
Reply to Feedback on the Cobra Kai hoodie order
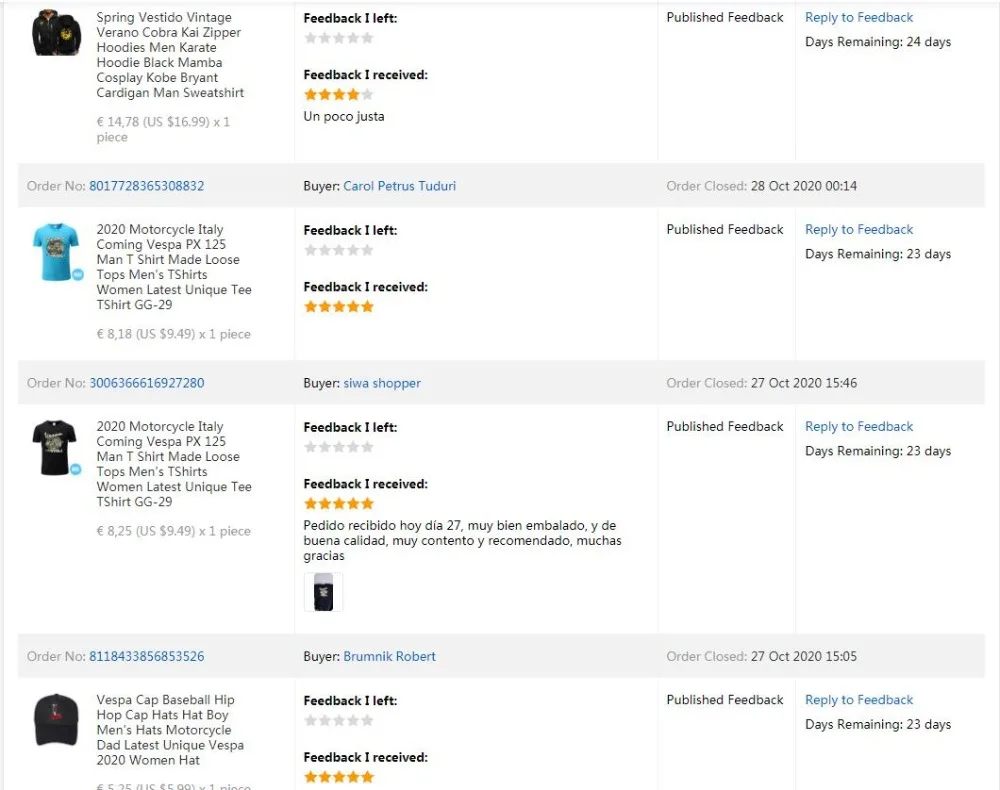click(859, 18)
